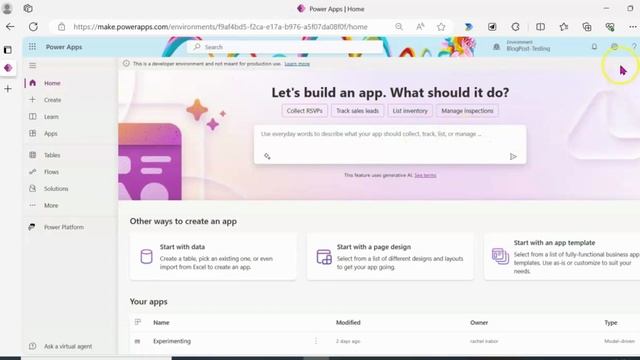
Task: Select the List inventory suggestion chip
Action: tap(410, 111)
